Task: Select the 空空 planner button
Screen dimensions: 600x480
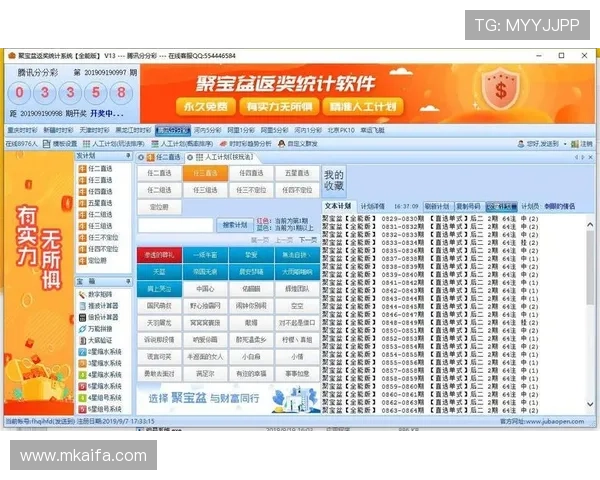Action: click(x=297, y=306)
